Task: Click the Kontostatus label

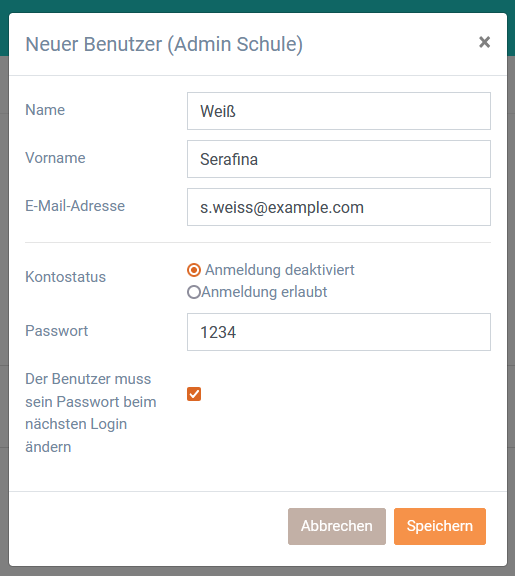Action: pos(65,277)
